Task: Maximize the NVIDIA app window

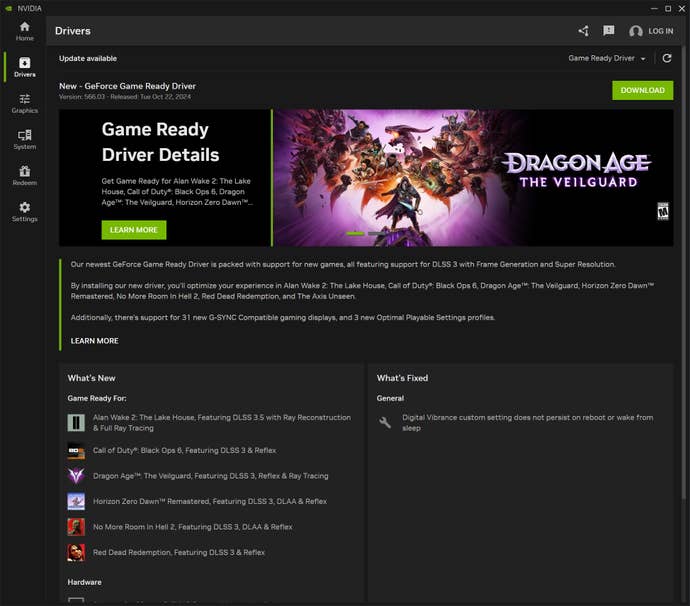Action: 668,8
